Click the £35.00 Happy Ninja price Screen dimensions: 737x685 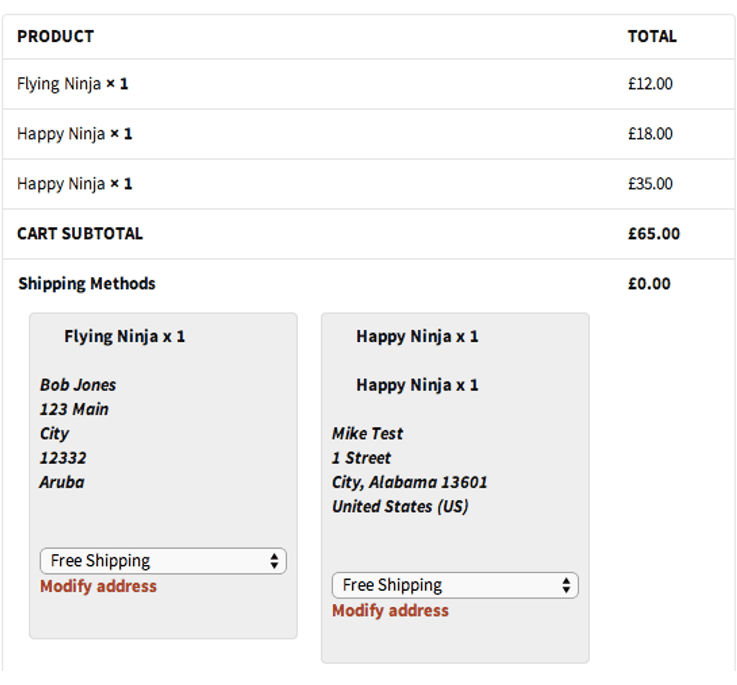click(x=650, y=184)
